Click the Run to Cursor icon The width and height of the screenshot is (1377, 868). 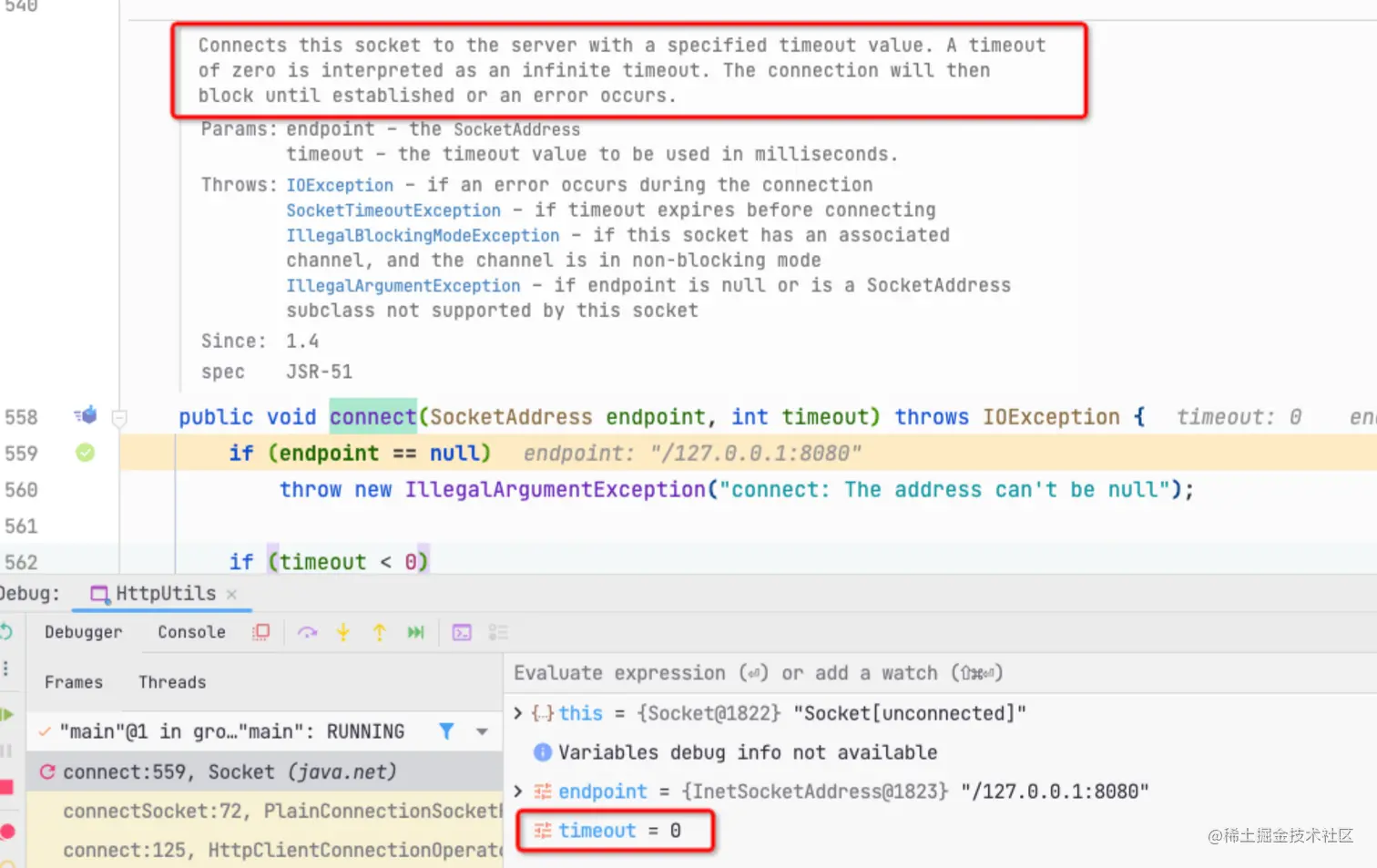(415, 631)
